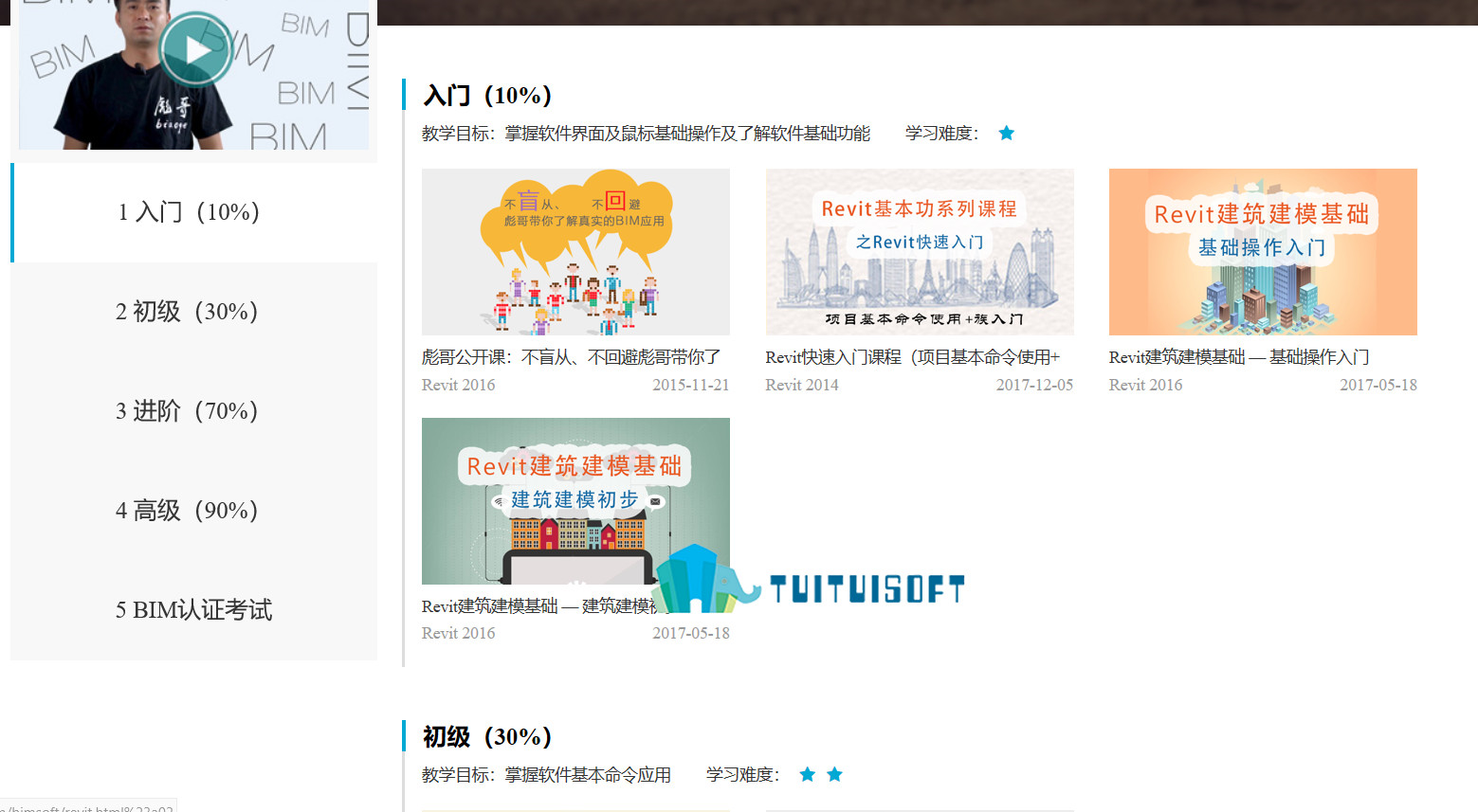The height and width of the screenshot is (812, 1478).
Task: Open the Revit快速入门 course thumbnail
Action: coord(920,252)
